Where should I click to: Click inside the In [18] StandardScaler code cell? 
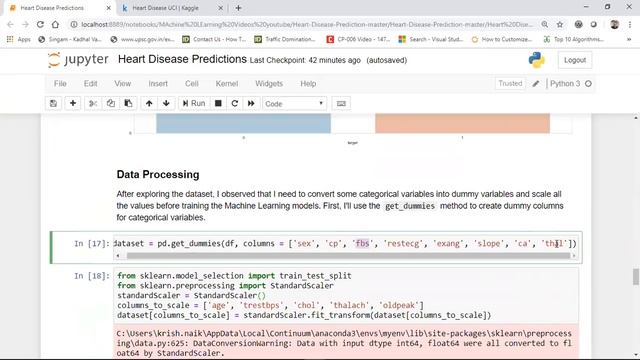click(346, 296)
